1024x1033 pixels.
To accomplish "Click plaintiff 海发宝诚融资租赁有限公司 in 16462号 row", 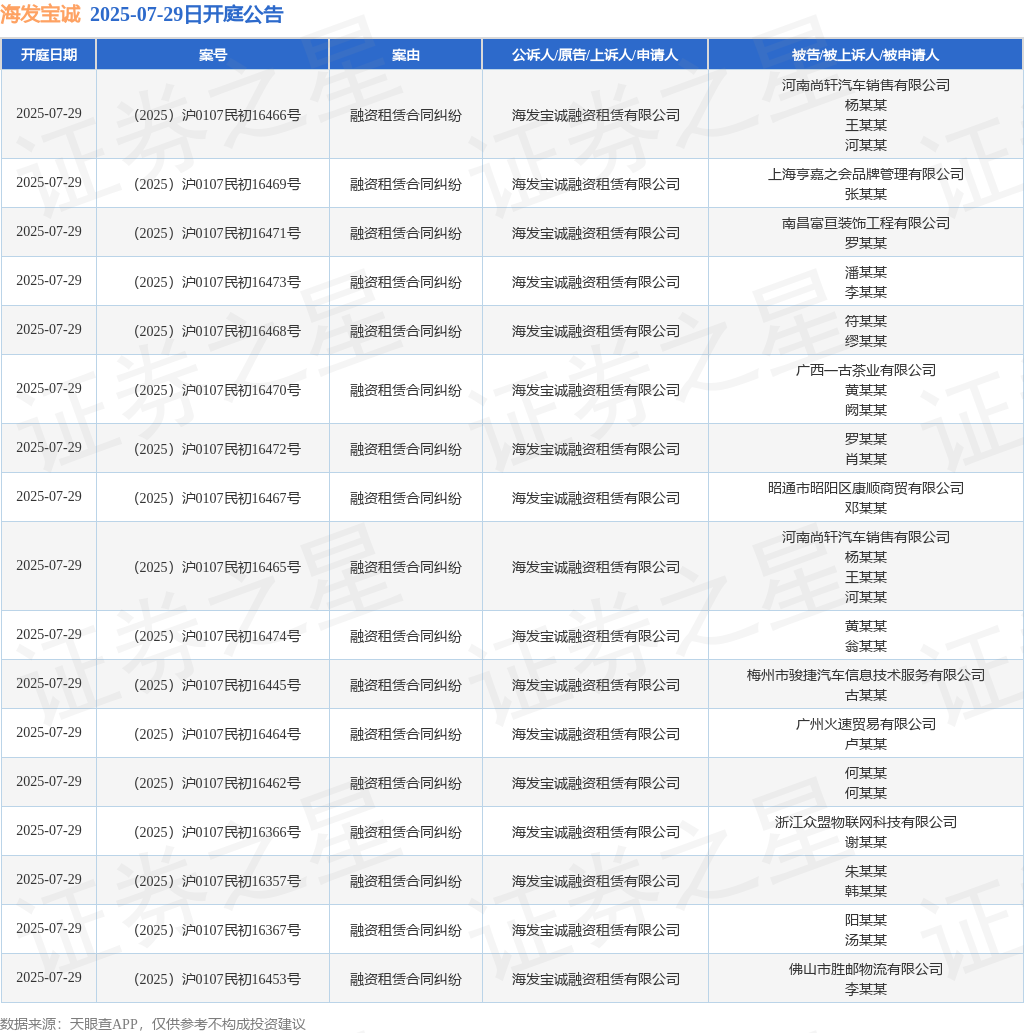I will 596,783.
